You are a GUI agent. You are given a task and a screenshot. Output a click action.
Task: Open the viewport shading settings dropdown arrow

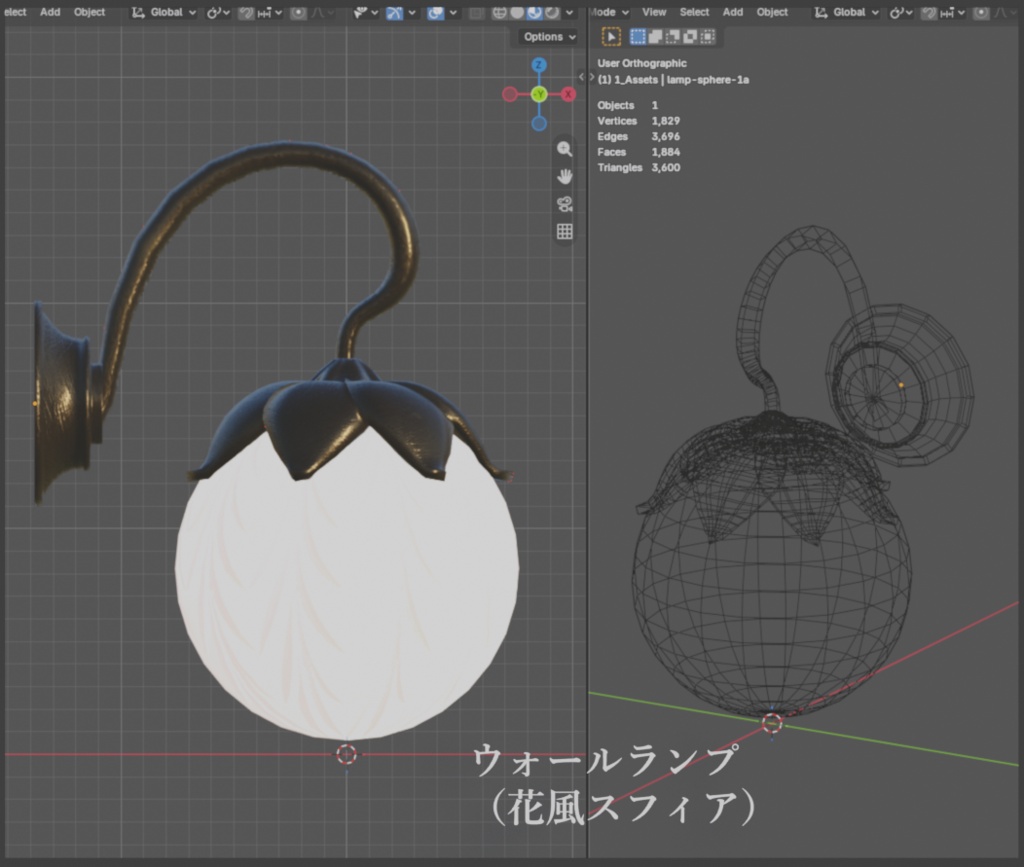(x=569, y=12)
